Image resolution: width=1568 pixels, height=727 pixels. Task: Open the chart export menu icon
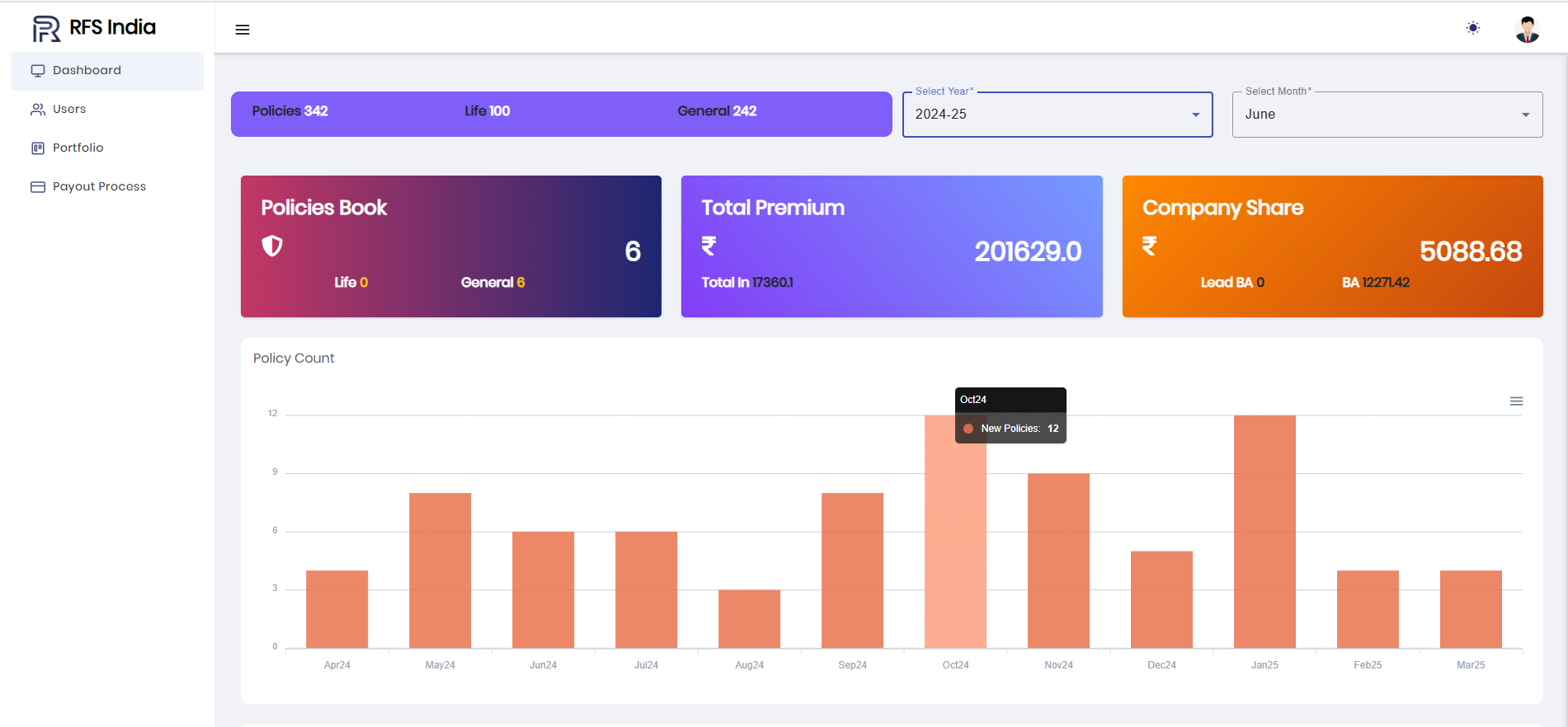(x=1516, y=401)
